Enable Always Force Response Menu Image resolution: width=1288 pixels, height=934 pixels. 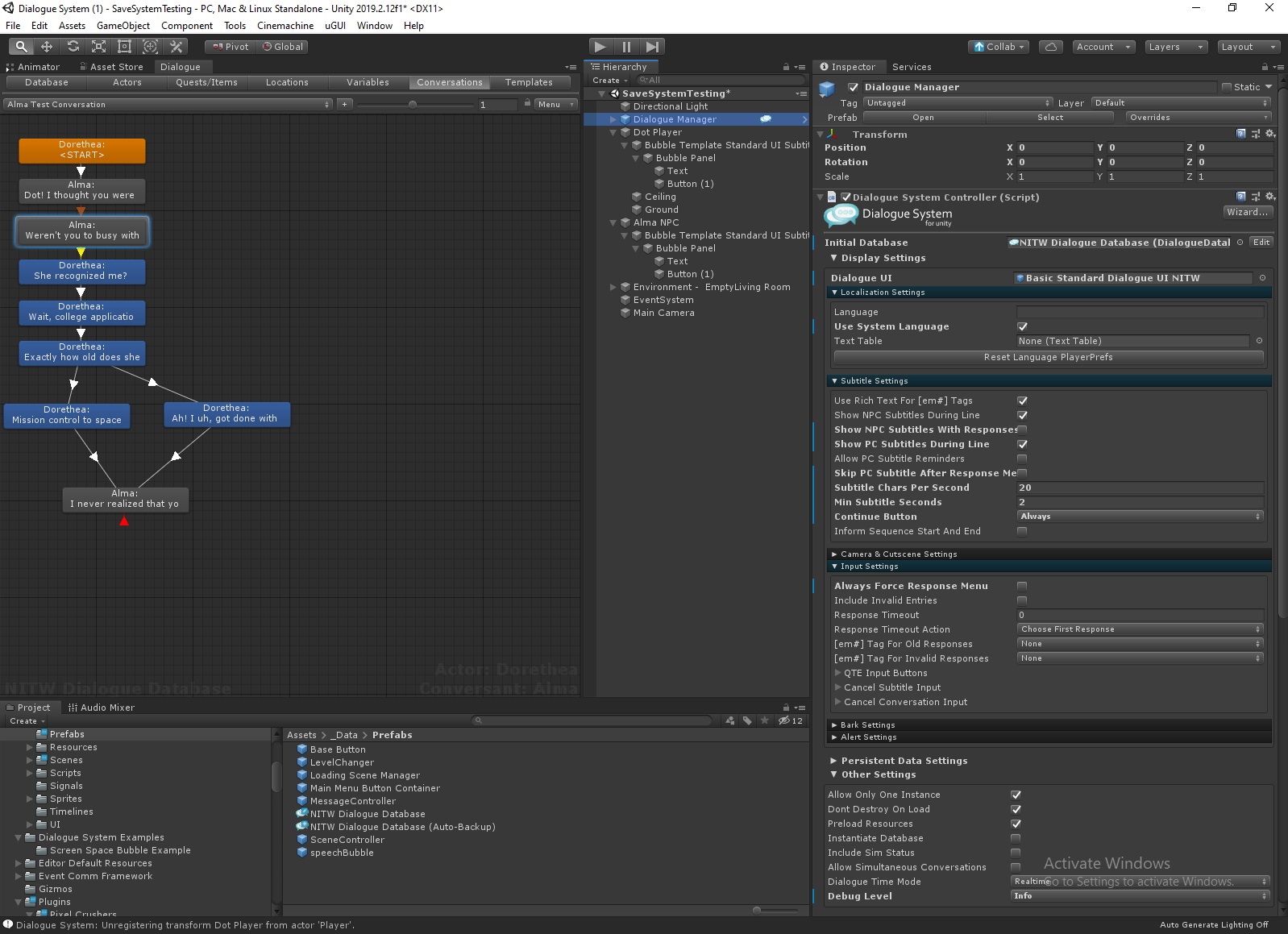(x=1022, y=586)
